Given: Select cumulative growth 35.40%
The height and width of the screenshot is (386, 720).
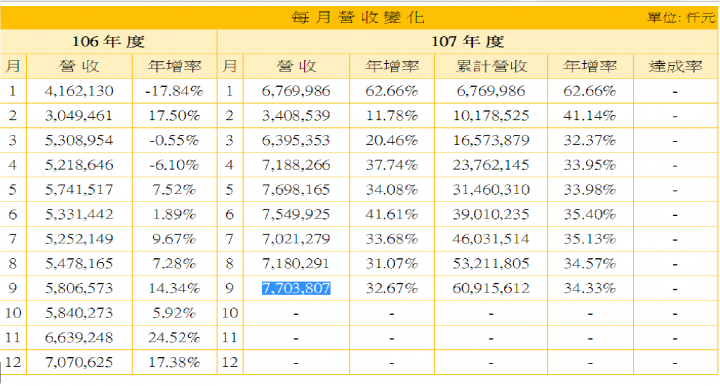Looking at the screenshot, I should click(590, 214).
